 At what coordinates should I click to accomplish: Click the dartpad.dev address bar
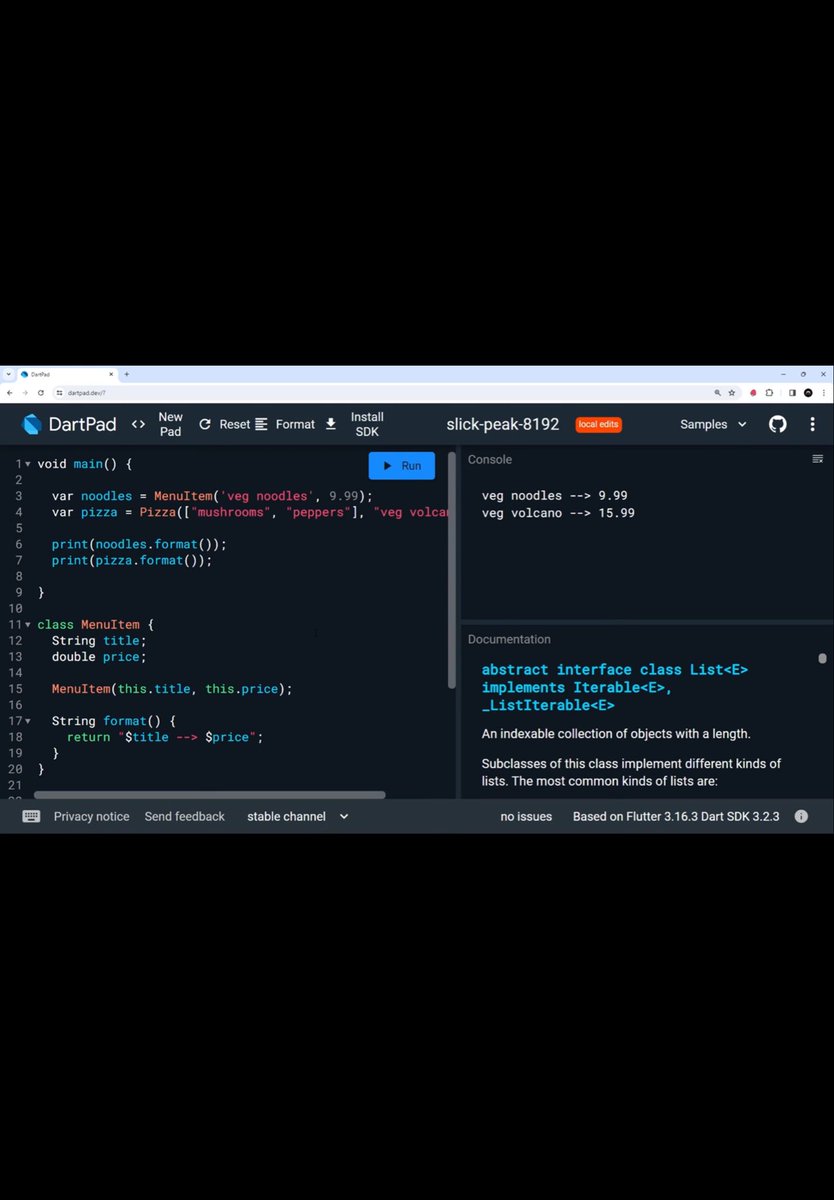click(380, 393)
